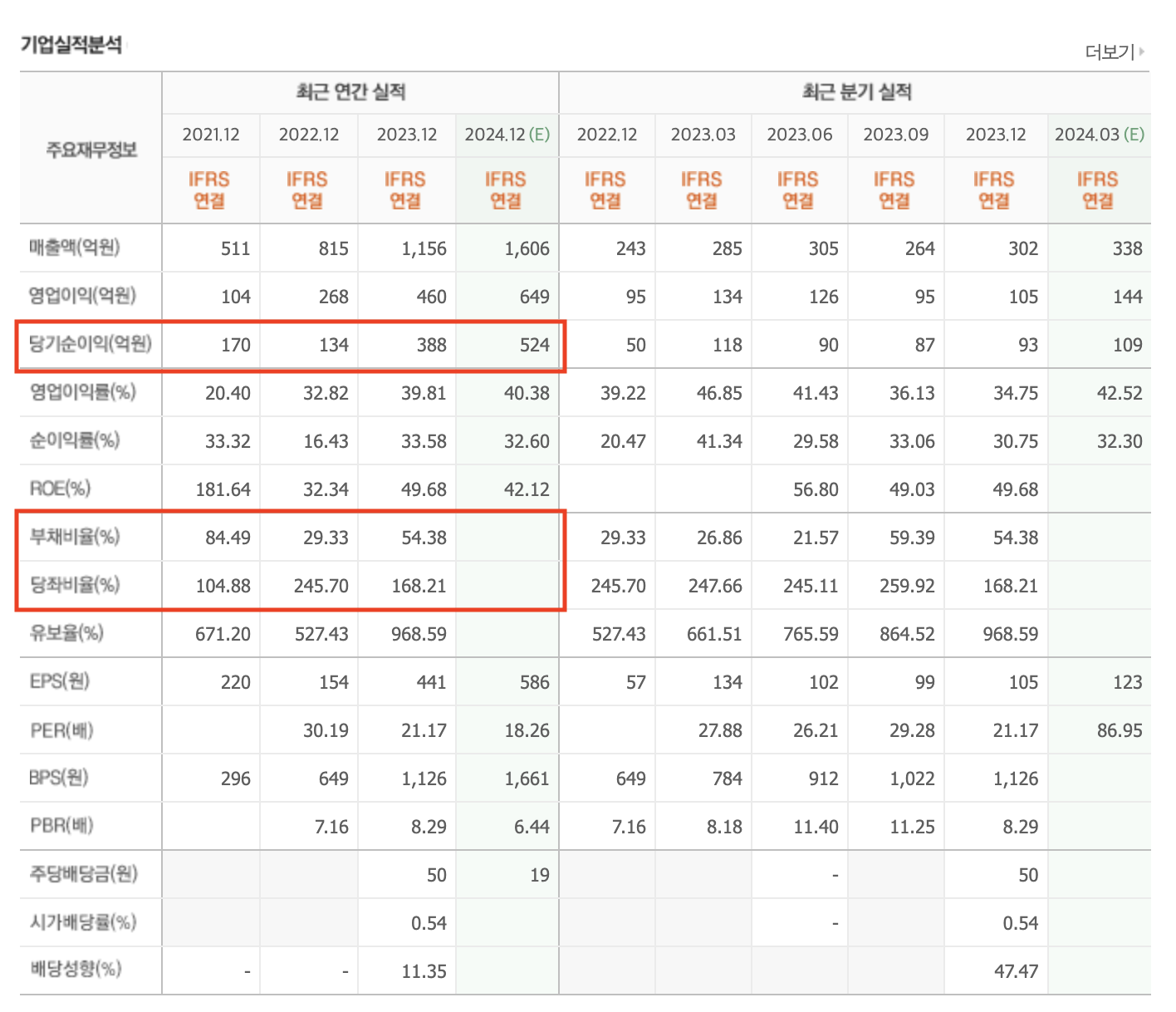
Task: Click the 2021.12 annual column header
Action: coord(211,135)
